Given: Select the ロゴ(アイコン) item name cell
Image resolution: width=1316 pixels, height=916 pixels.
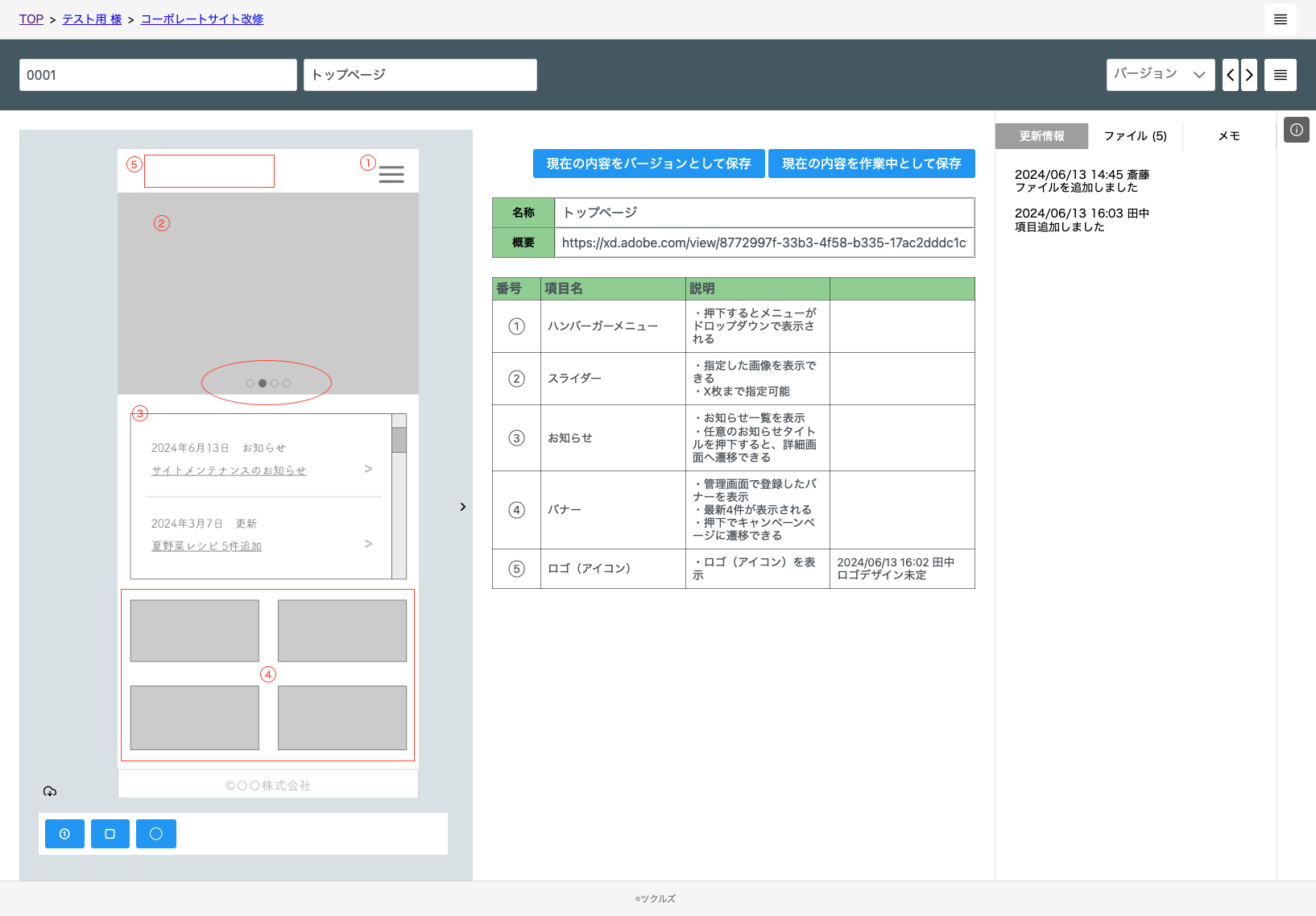Looking at the screenshot, I should pyautogui.click(x=613, y=569).
